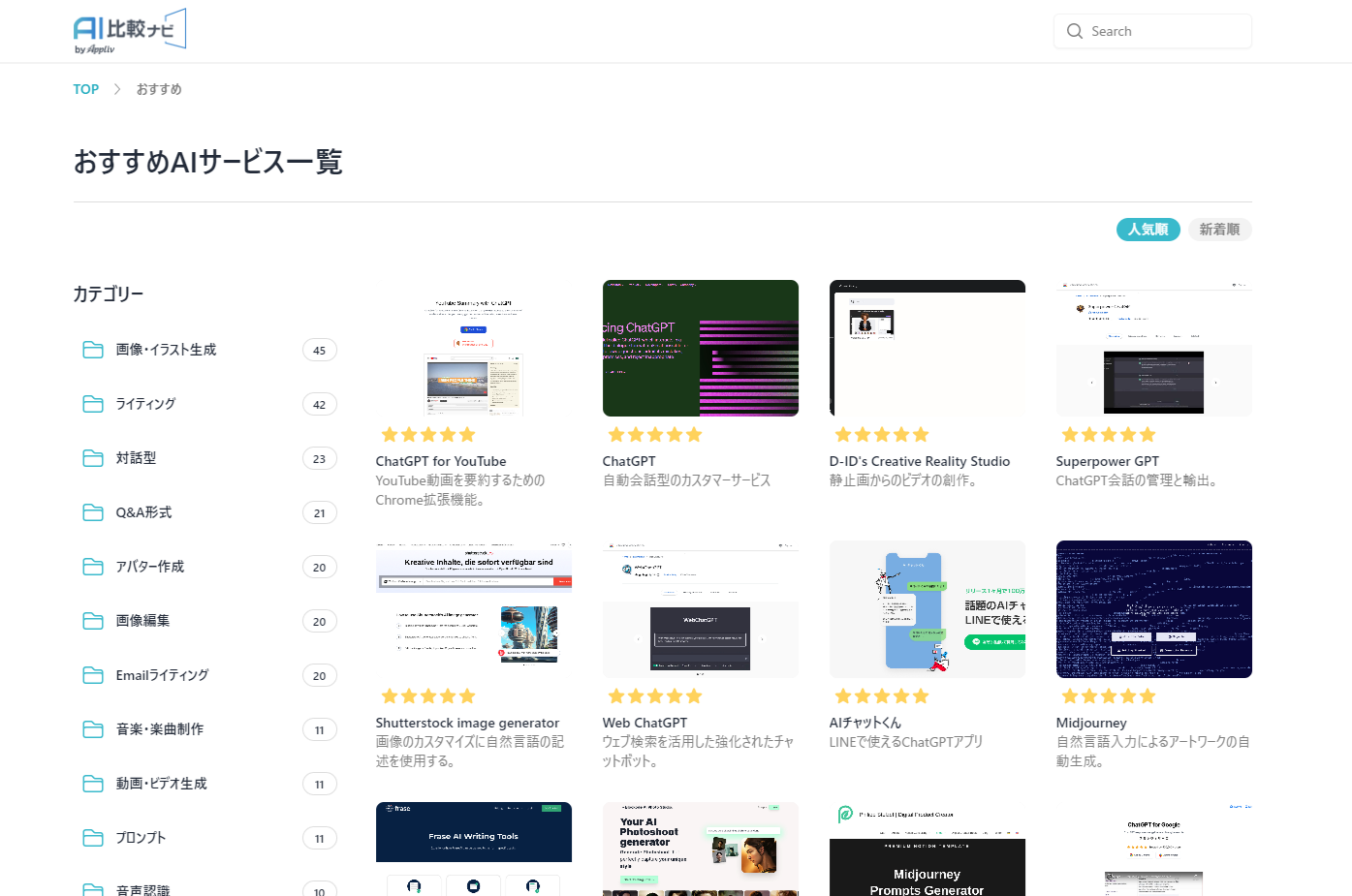Open the Superpower GPT thumbnail
The image size is (1352, 896).
tap(1154, 349)
